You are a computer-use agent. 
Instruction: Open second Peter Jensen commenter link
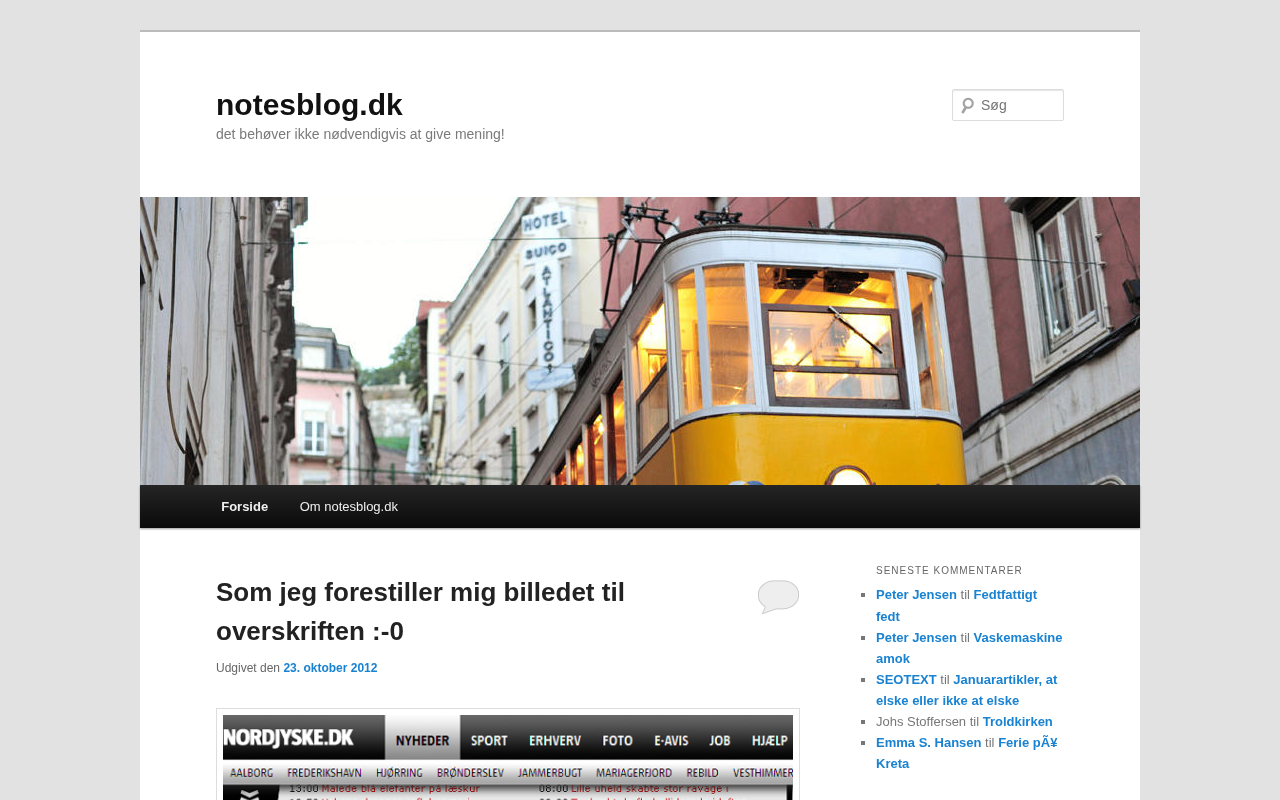916,638
